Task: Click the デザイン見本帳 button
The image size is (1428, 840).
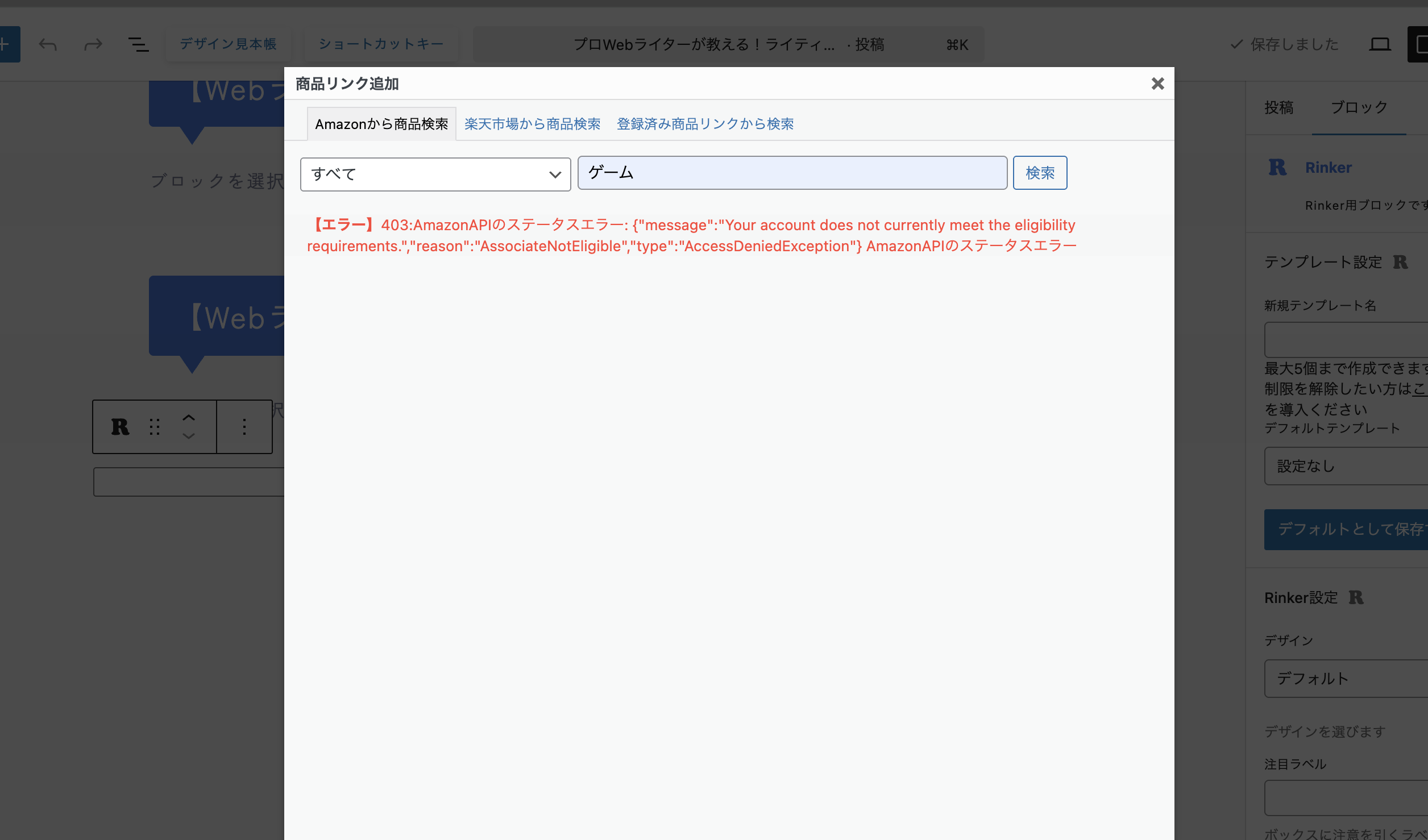Action: click(x=228, y=44)
